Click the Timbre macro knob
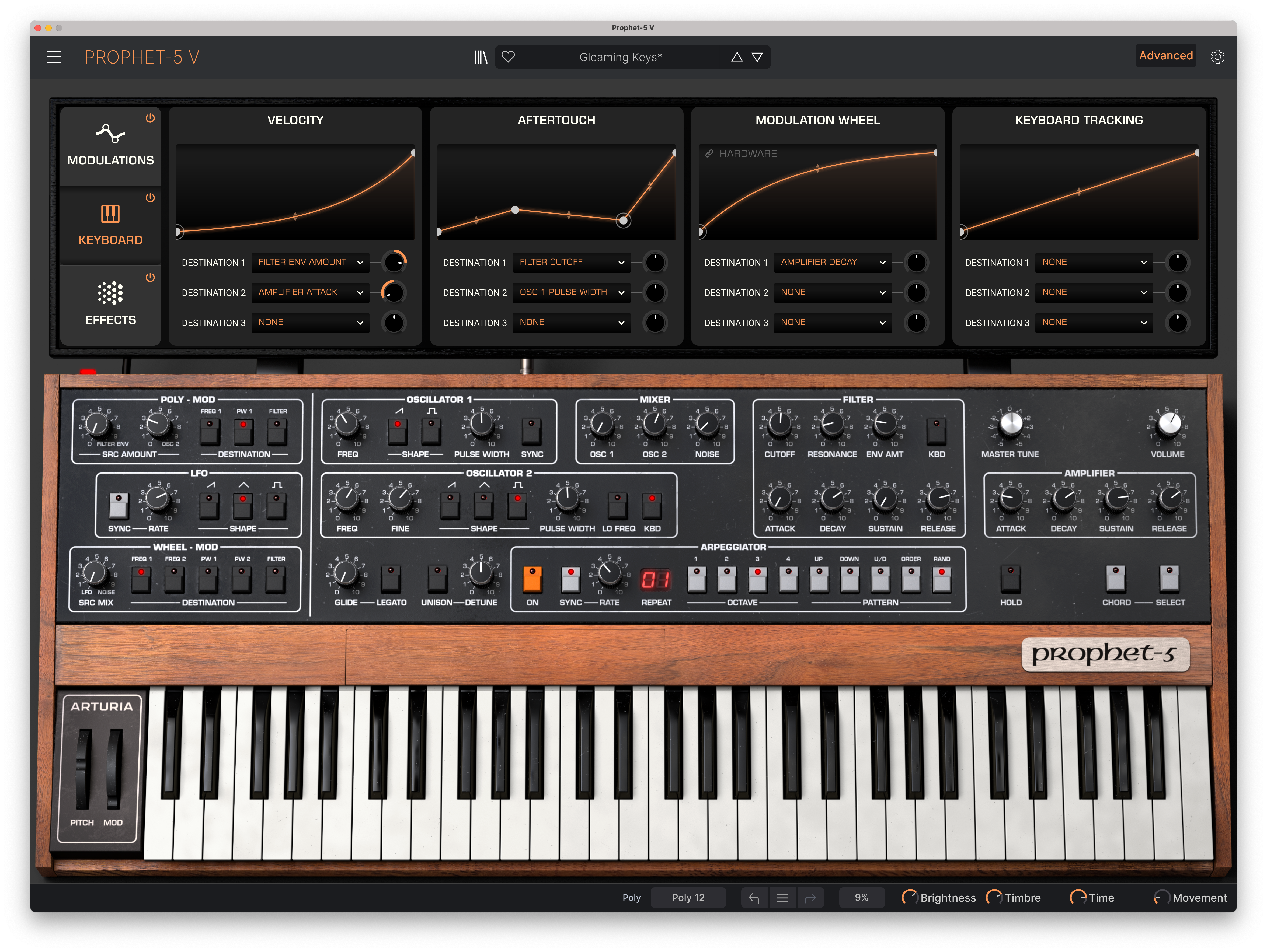Image resolution: width=1267 pixels, height=952 pixels. coord(994,898)
